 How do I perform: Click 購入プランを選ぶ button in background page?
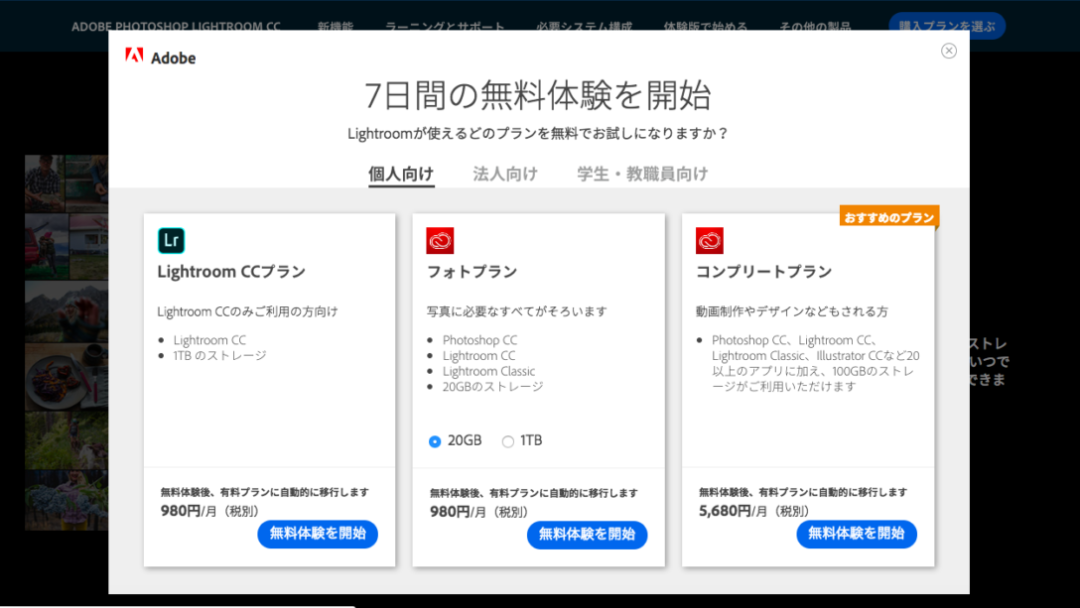pos(947,26)
